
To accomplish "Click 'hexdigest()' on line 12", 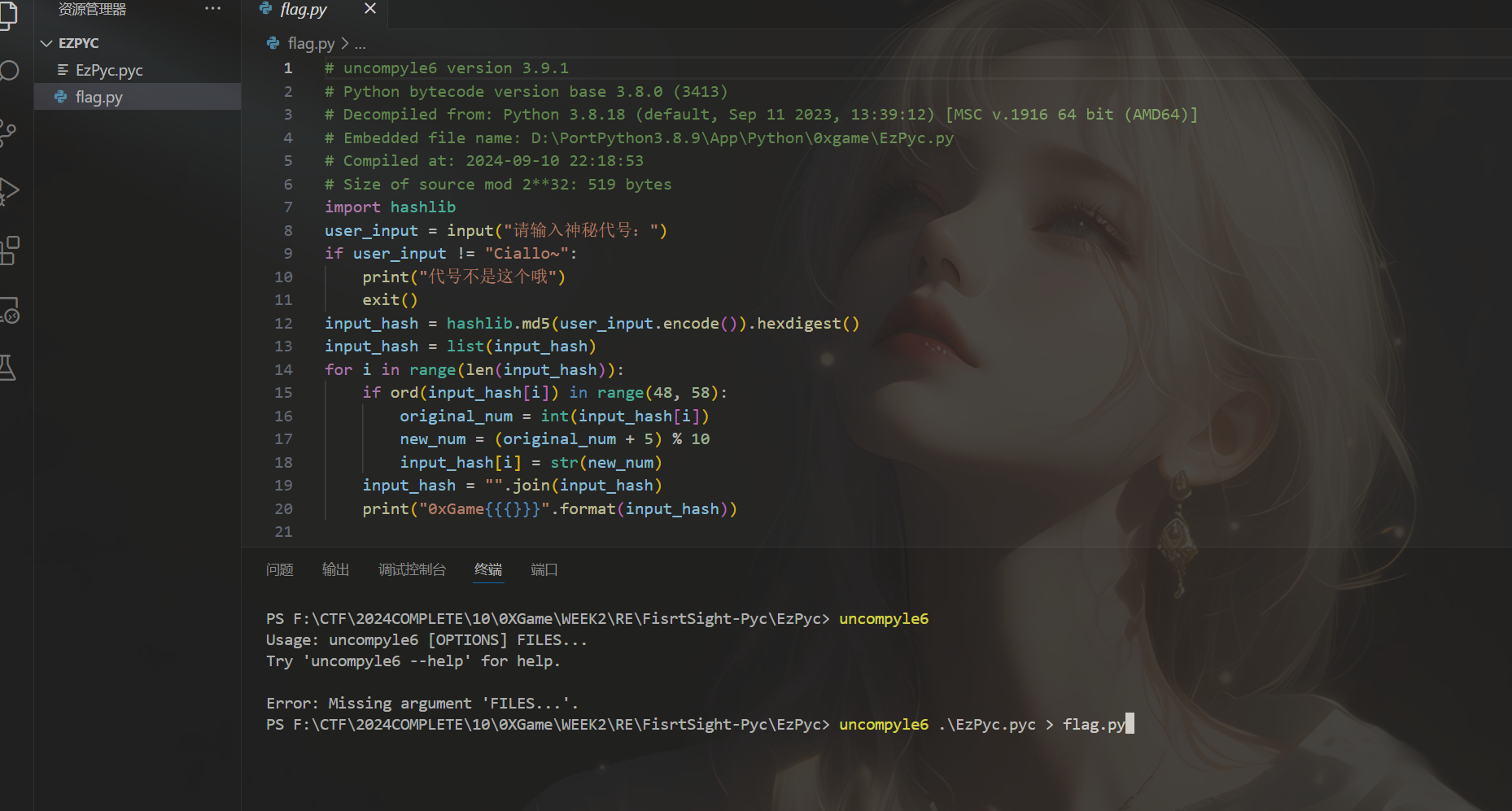I will [808, 324].
